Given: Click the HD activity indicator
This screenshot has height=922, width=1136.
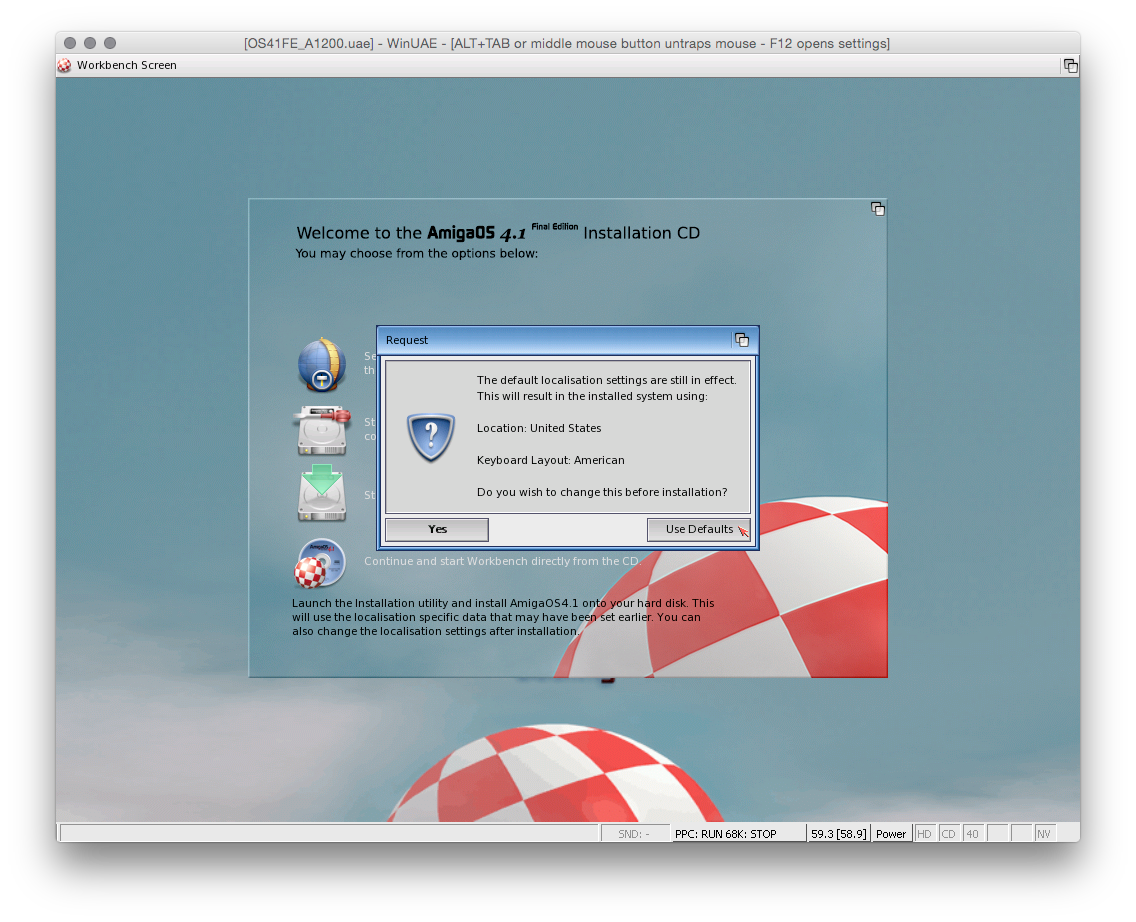Looking at the screenshot, I should pyautogui.click(x=924, y=834).
